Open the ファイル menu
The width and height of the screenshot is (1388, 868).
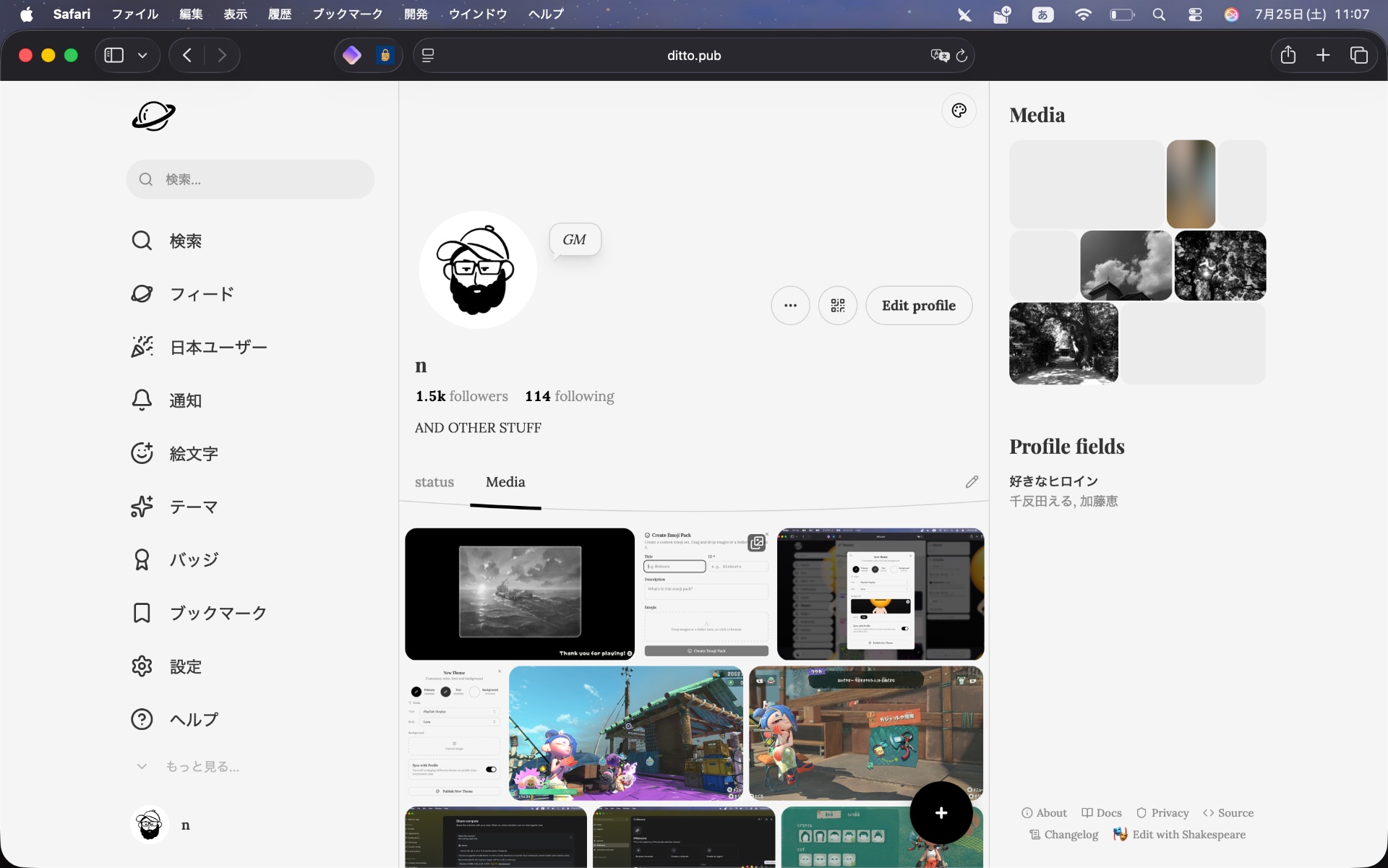click(134, 14)
